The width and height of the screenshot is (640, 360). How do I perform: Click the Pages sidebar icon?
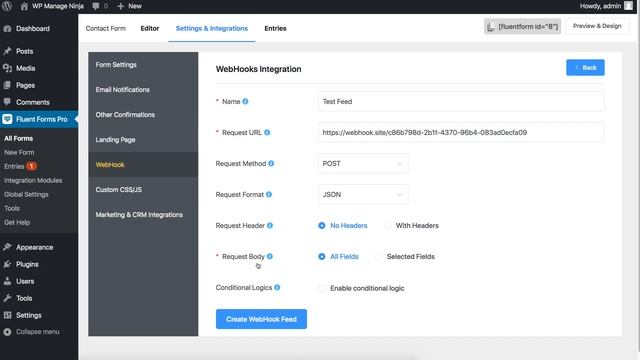tap(7, 85)
